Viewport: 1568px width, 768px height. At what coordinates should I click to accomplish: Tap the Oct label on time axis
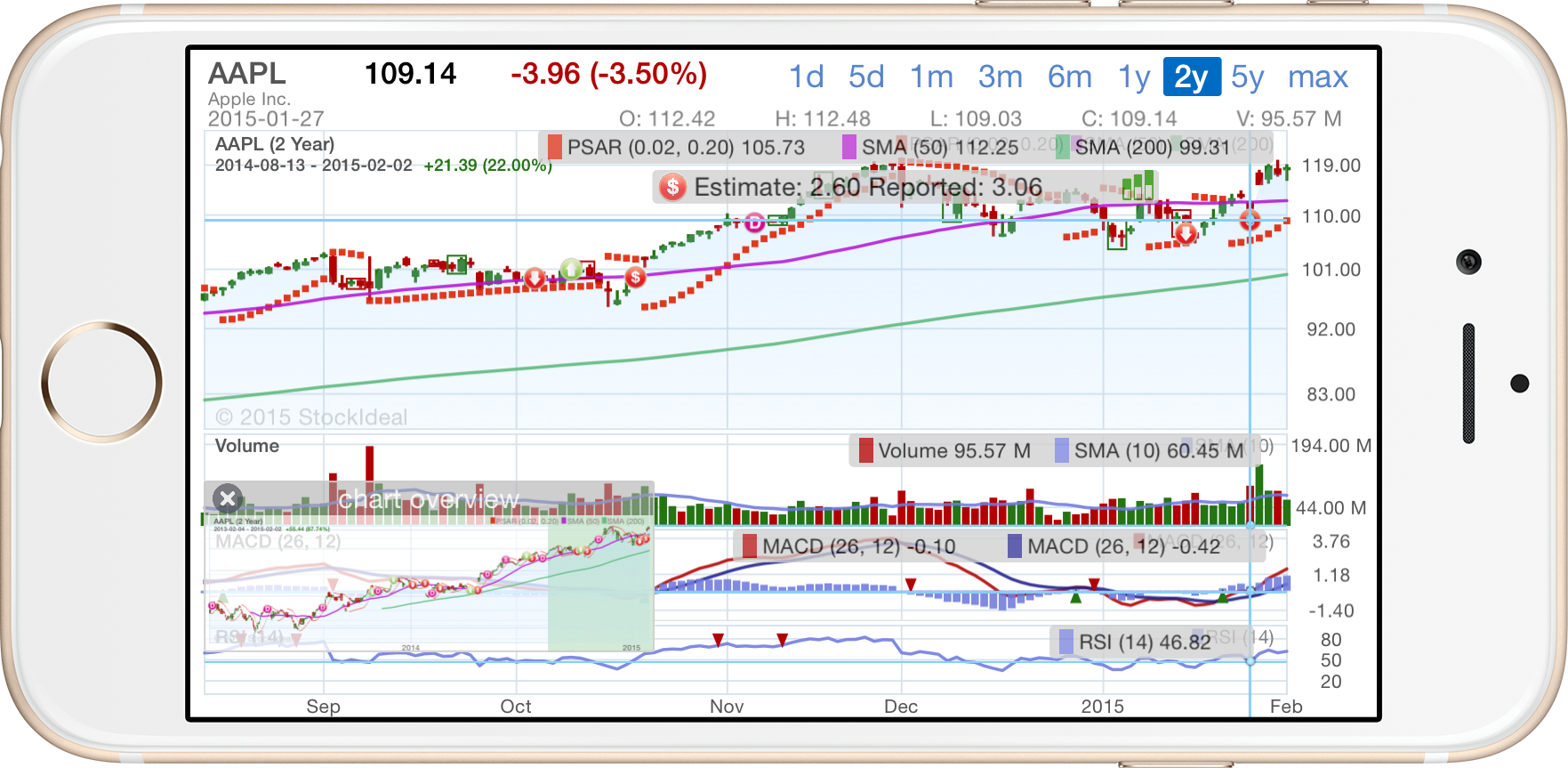(516, 707)
